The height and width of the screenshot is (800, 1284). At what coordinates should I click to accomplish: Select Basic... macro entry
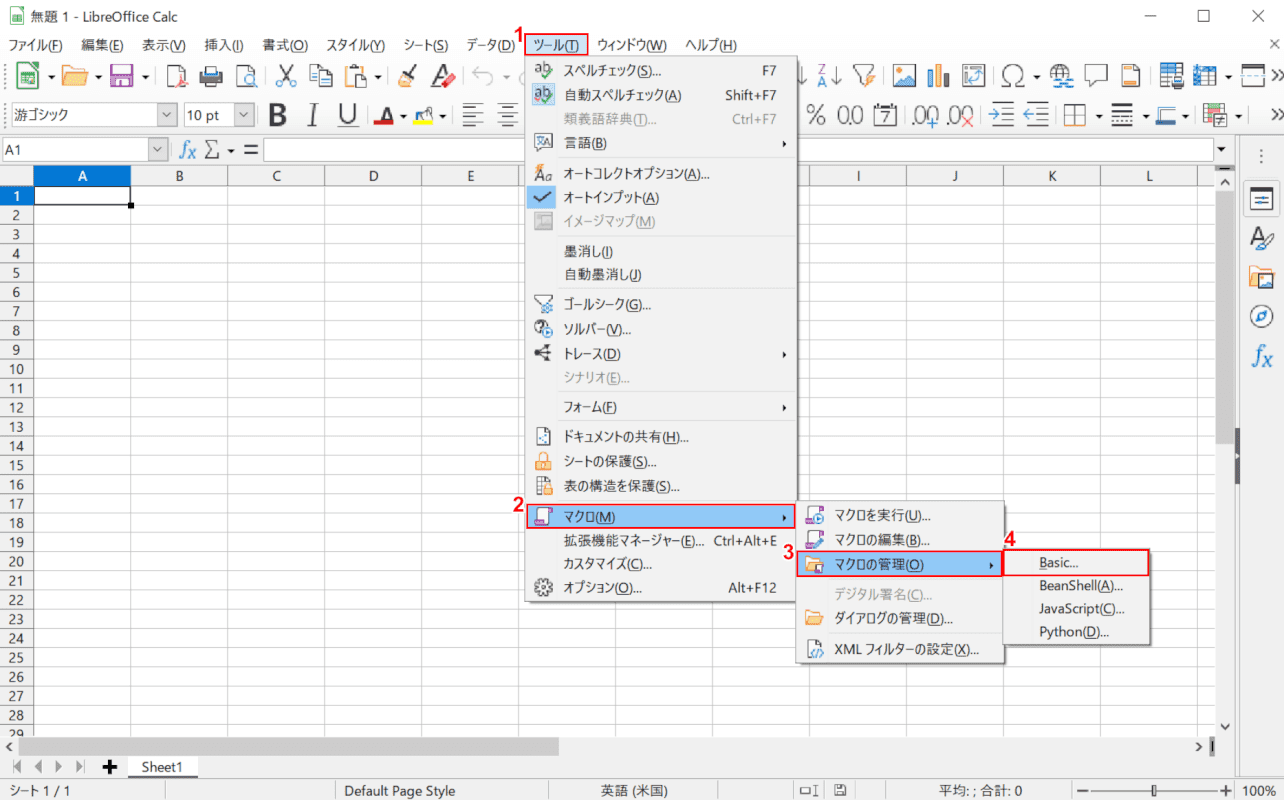(x=1076, y=562)
